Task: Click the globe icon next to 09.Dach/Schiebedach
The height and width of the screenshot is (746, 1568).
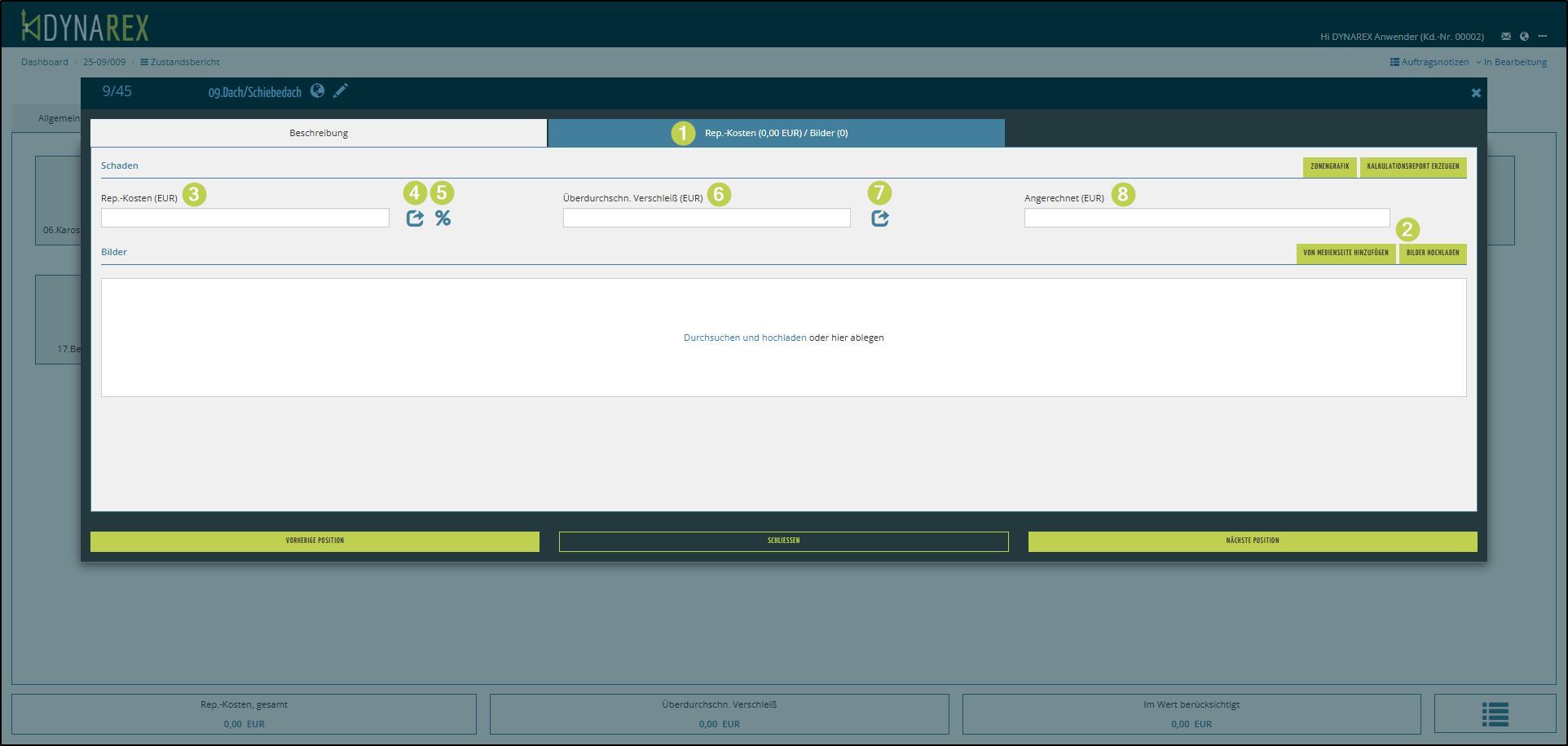Action: (317, 91)
